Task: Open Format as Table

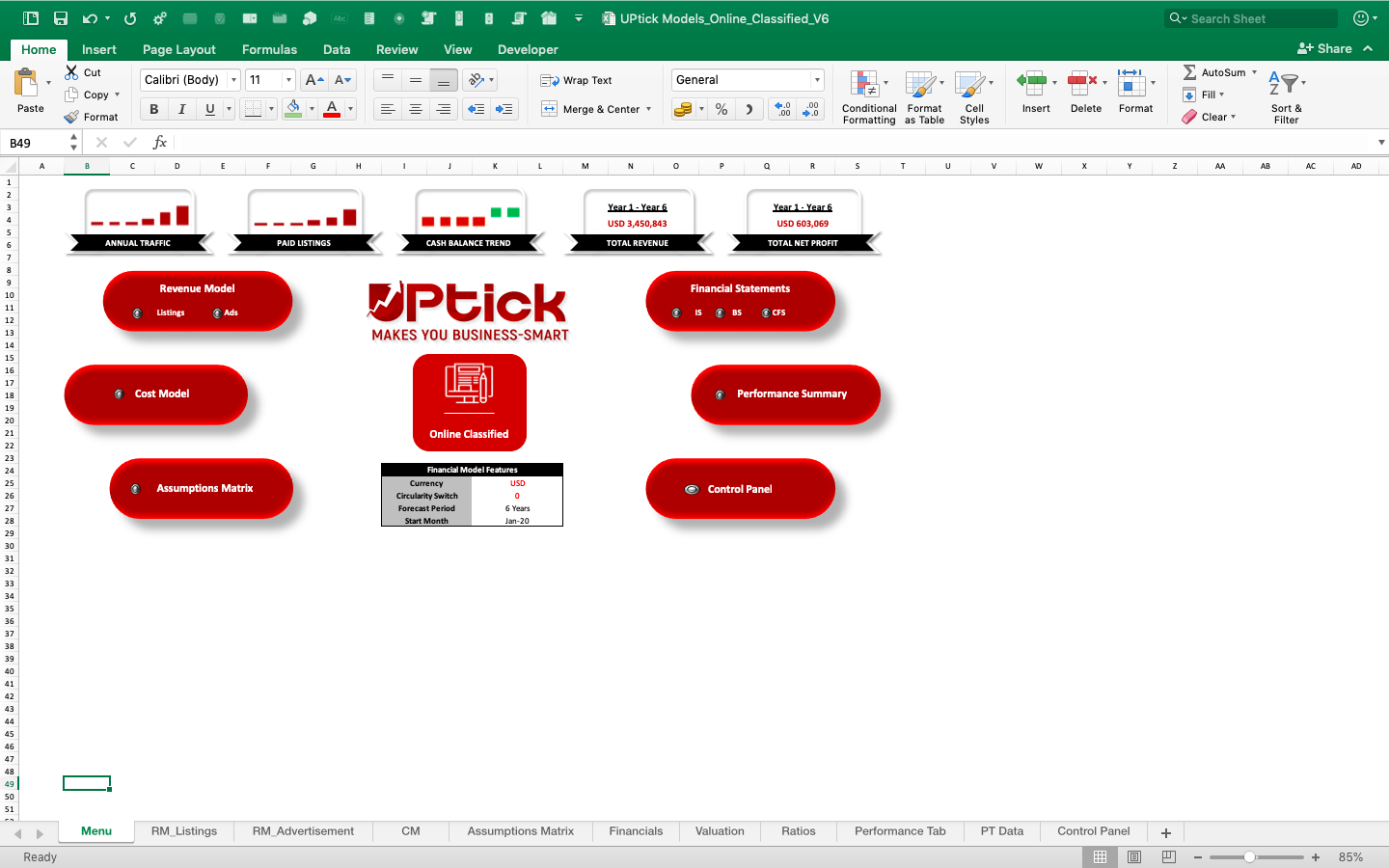Action: tap(924, 96)
